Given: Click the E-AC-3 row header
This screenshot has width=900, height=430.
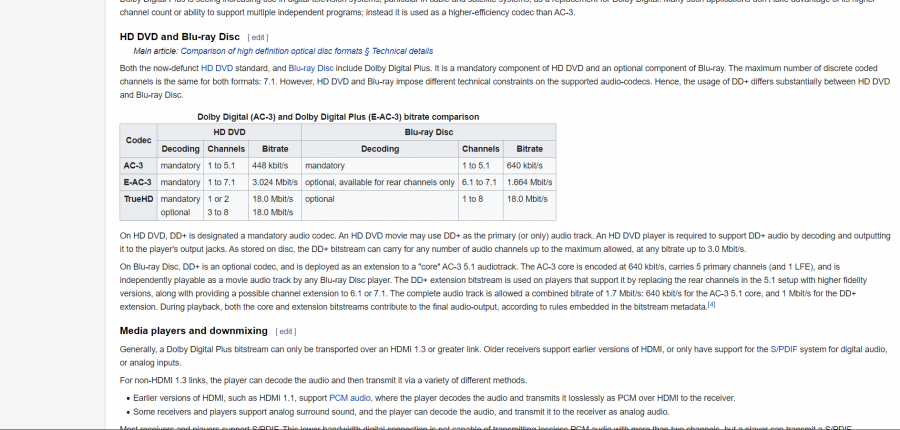Looking at the screenshot, I should [138, 182].
